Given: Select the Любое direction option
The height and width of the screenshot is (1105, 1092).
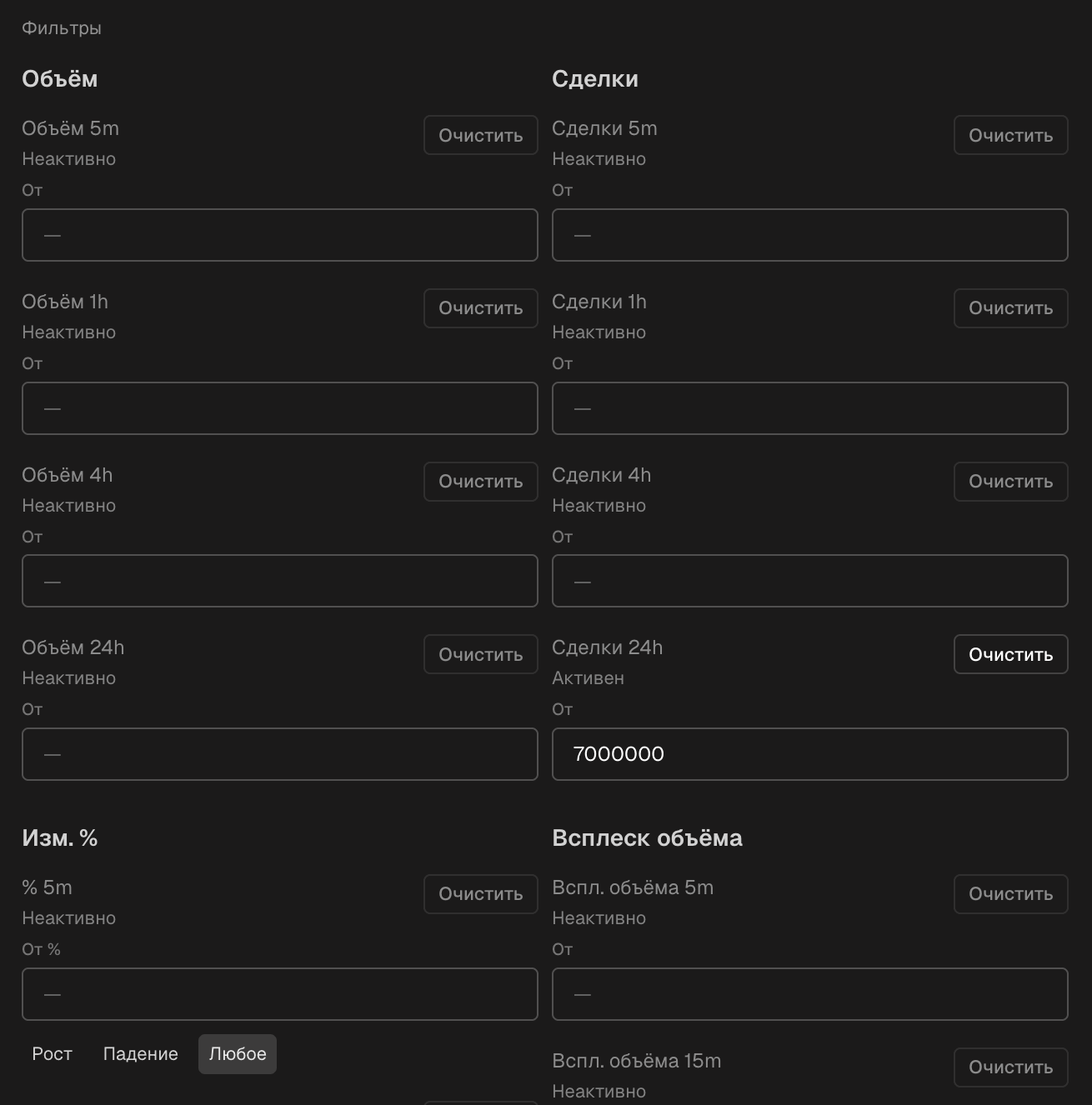Looking at the screenshot, I should pos(238,1054).
